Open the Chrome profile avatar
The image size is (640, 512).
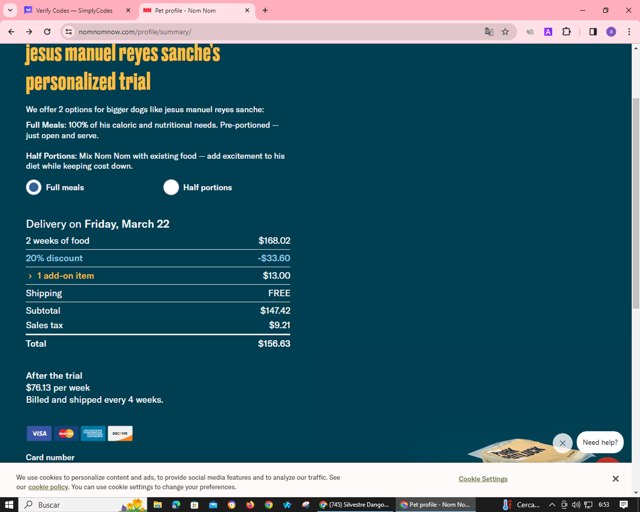(611, 31)
